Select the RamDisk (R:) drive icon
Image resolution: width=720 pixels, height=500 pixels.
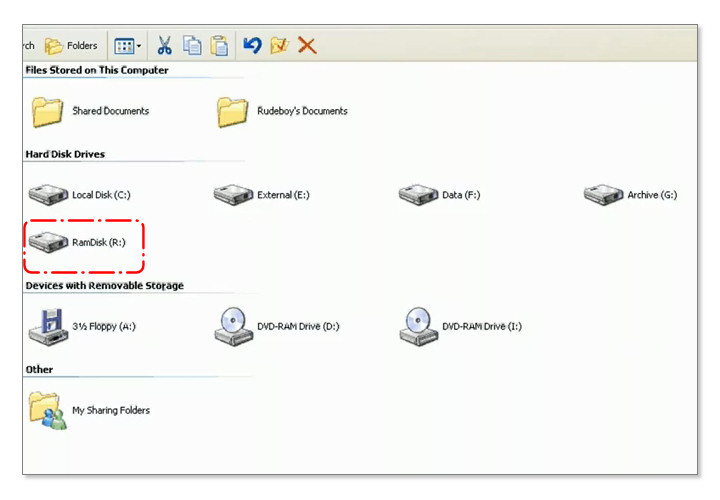[x=48, y=242]
